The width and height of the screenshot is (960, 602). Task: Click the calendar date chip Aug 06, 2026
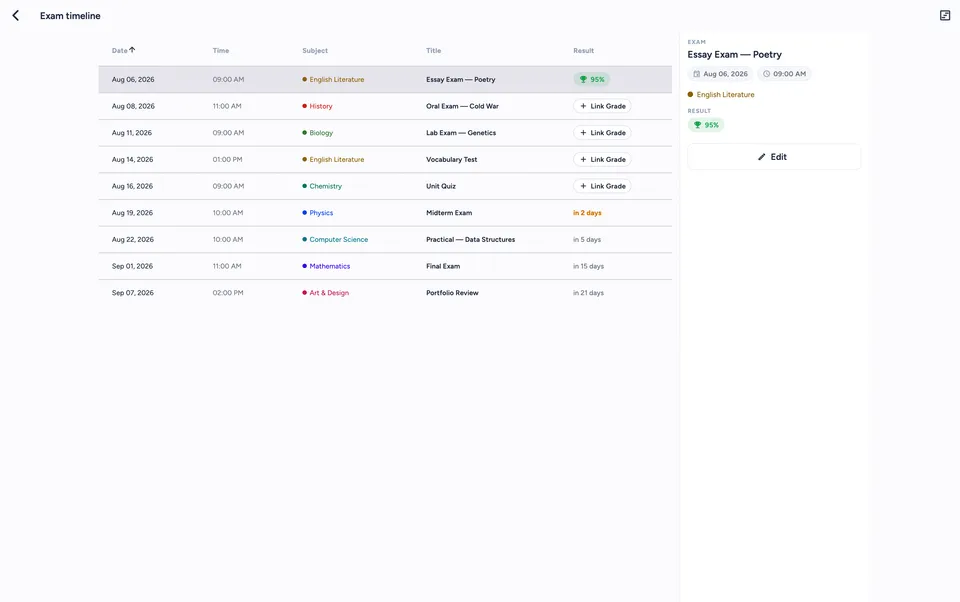(x=720, y=73)
